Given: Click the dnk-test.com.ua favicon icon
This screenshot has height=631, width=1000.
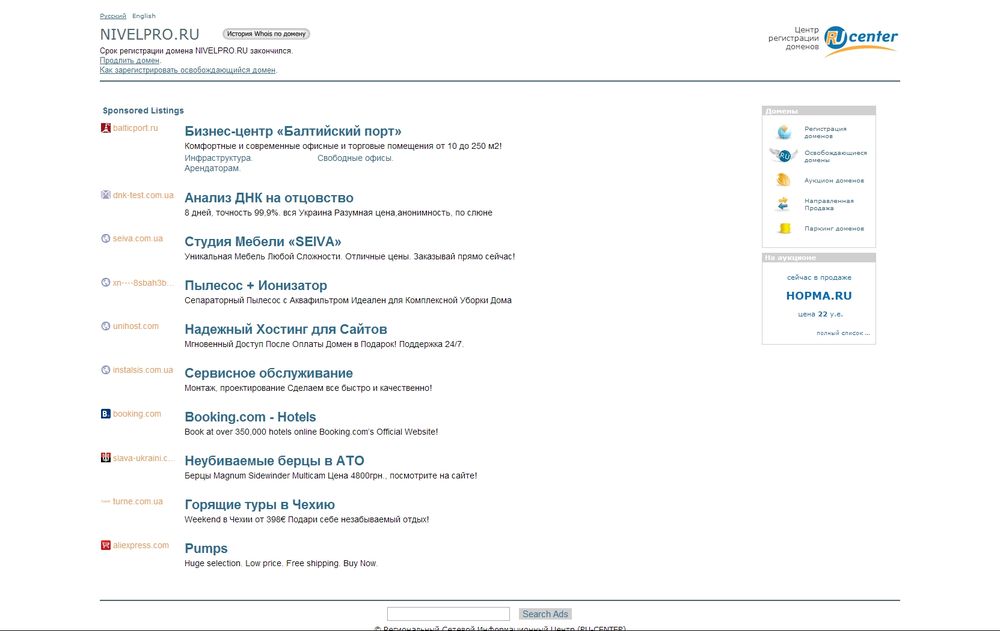Looking at the screenshot, I should coord(106,195).
